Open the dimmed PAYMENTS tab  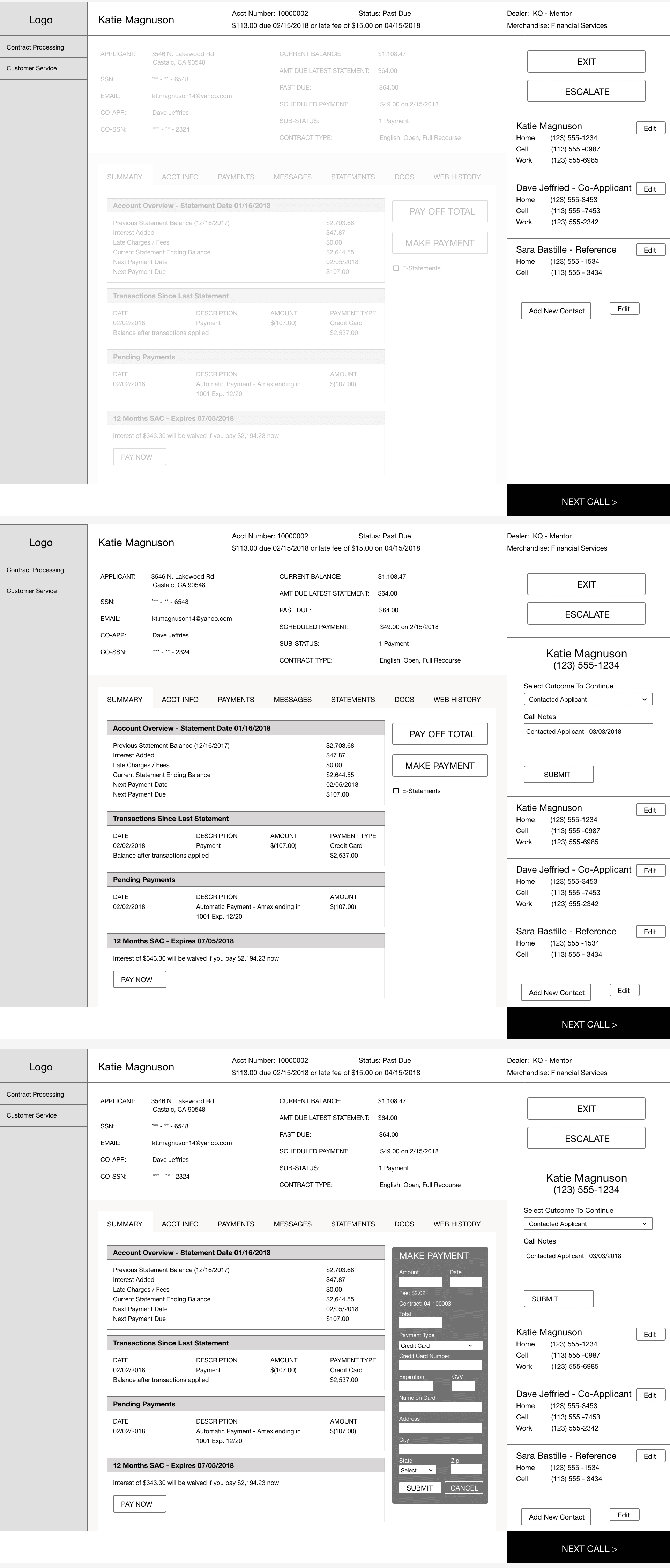pos(236,177)
